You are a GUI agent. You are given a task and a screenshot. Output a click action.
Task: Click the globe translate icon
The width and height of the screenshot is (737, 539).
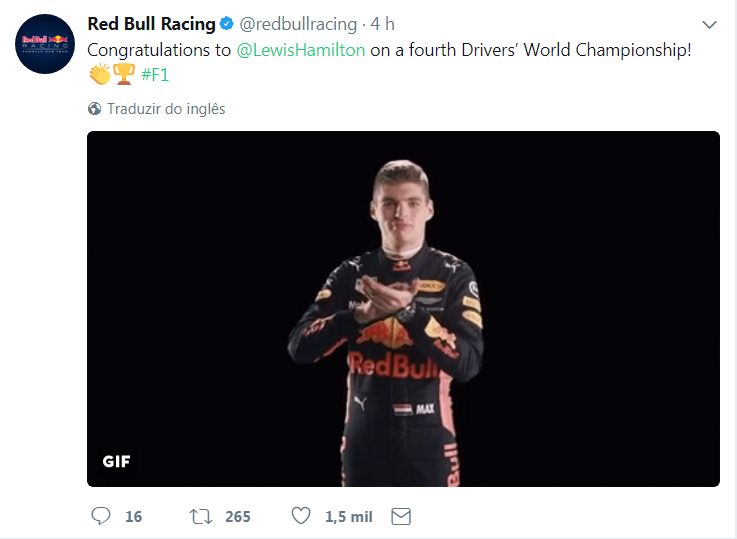pos(95,109)
